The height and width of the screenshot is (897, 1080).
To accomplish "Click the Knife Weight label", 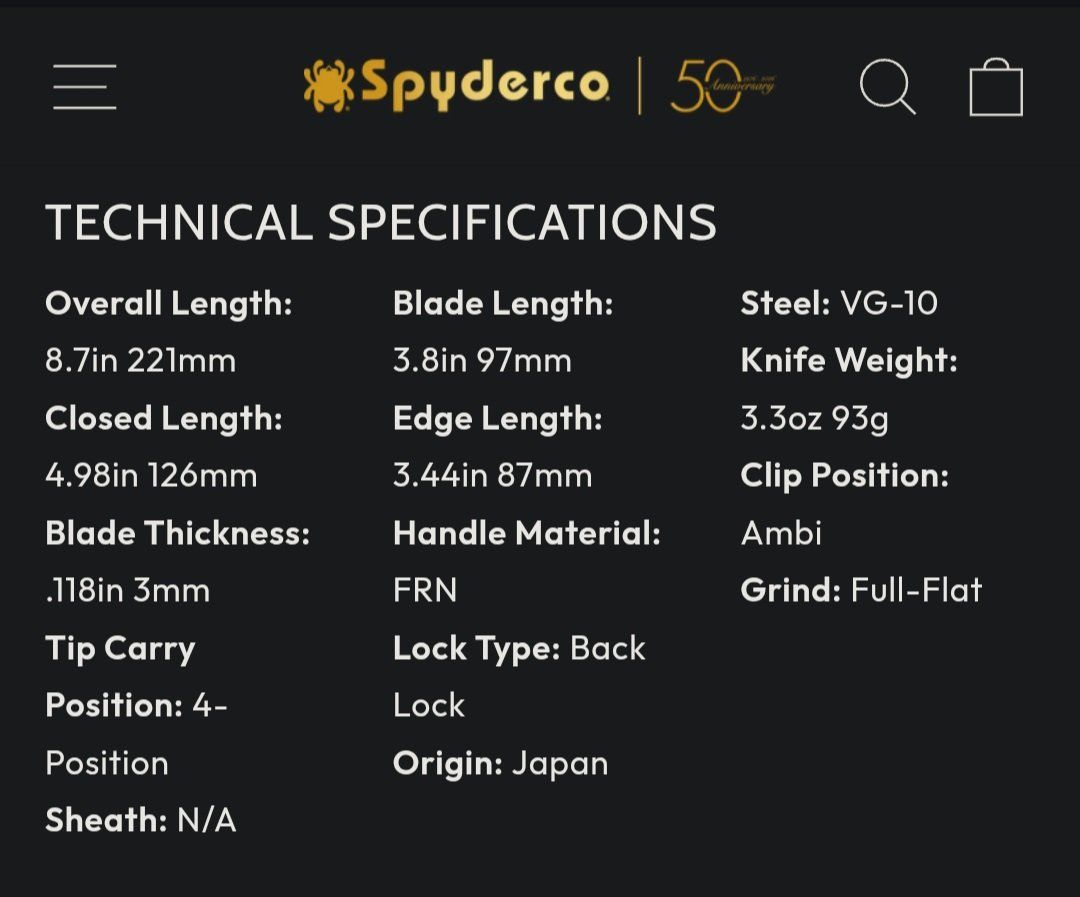I will [x=849, y=360].
